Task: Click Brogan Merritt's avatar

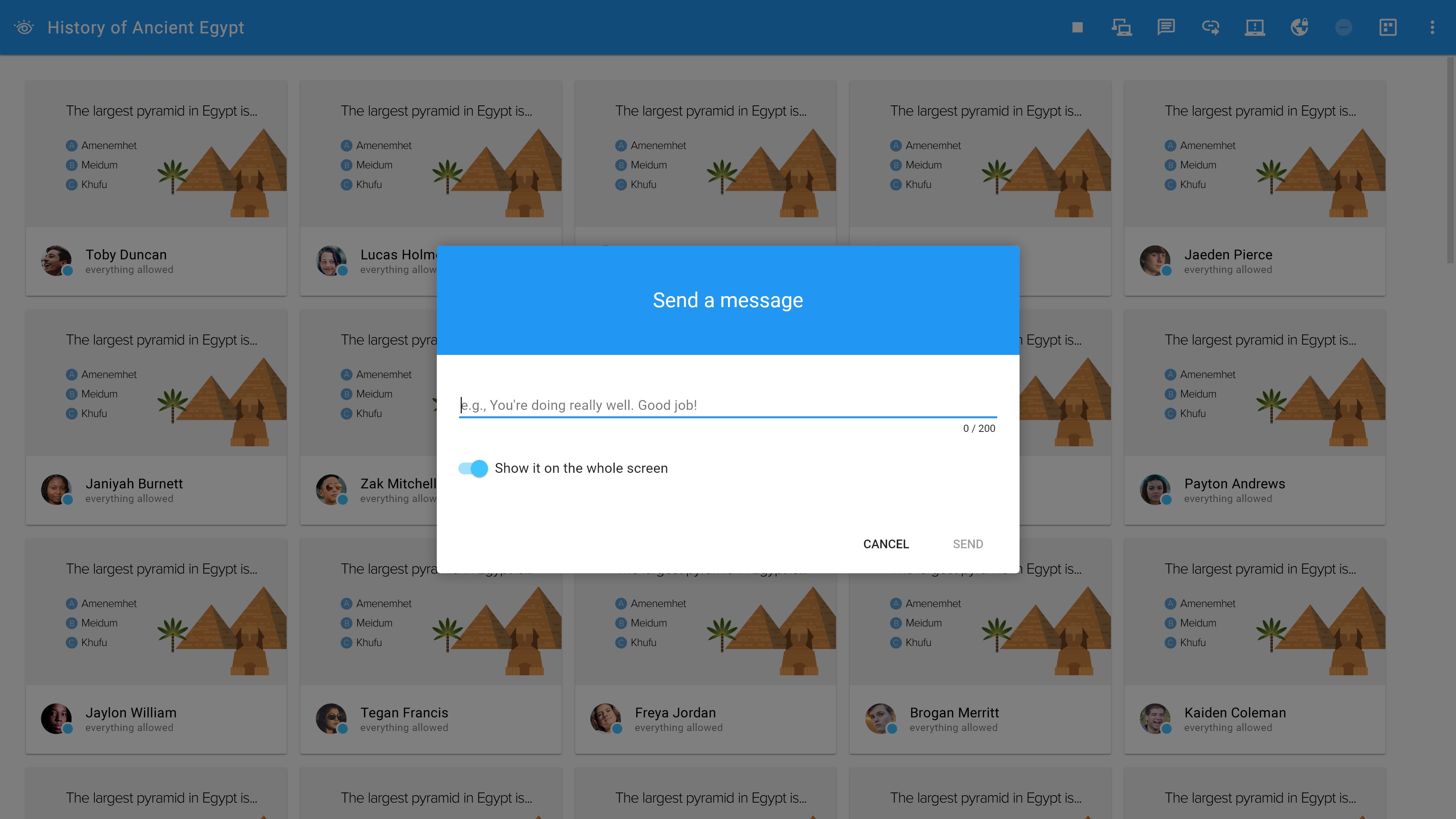Action: coord(880,719)
